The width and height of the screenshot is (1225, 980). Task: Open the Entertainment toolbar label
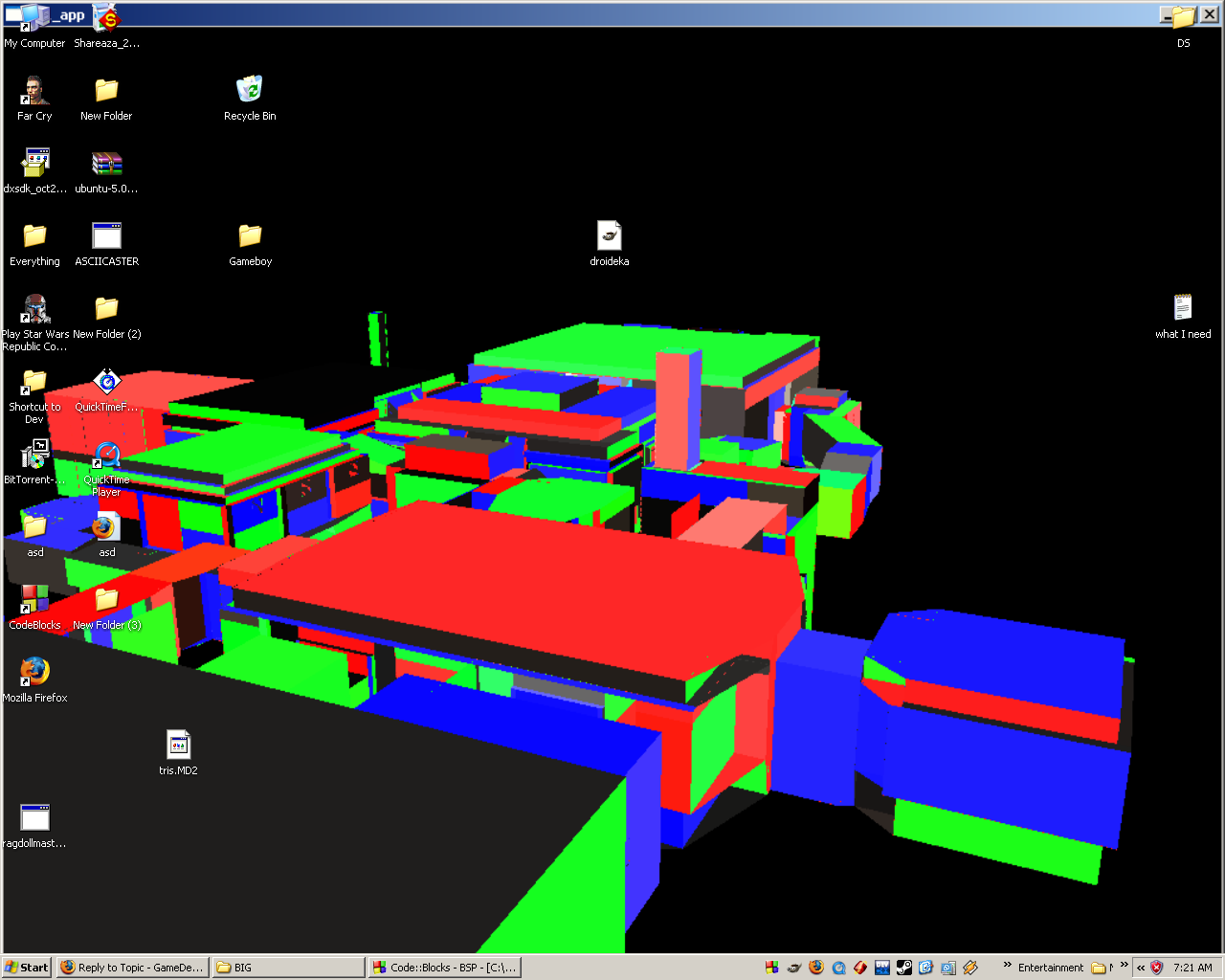(x=1051, y=968)
